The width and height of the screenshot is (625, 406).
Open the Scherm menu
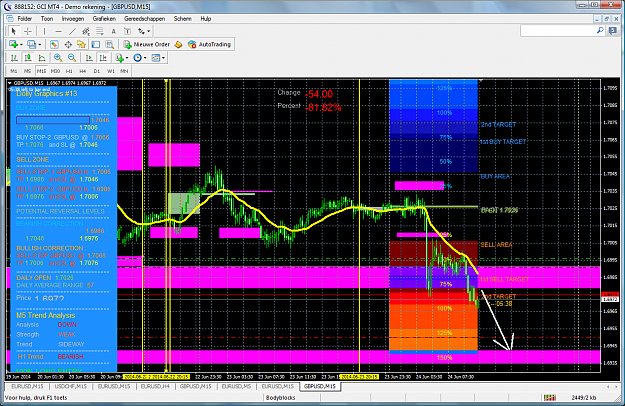183,19
